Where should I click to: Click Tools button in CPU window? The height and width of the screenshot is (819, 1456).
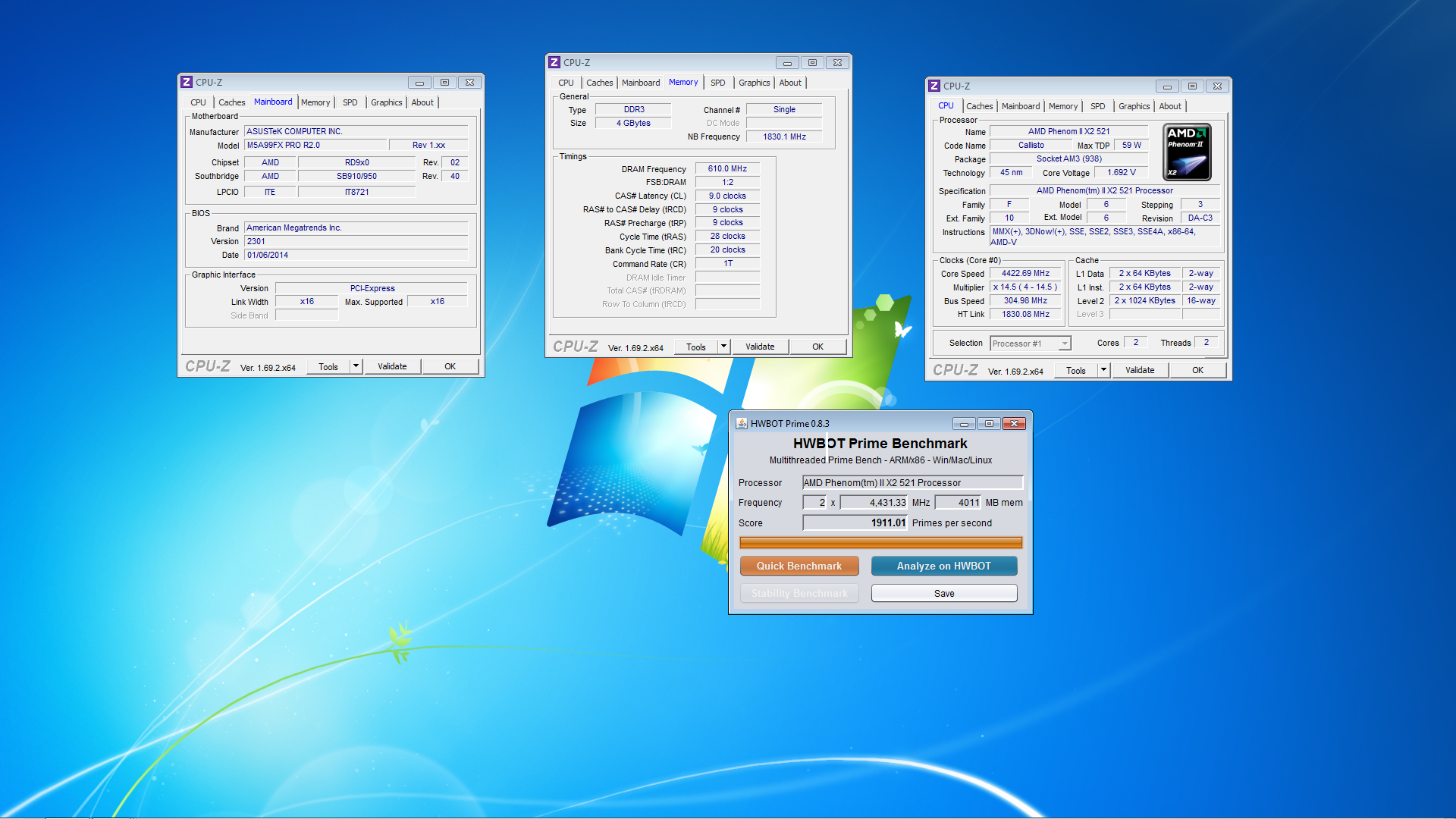[1076, 370]
